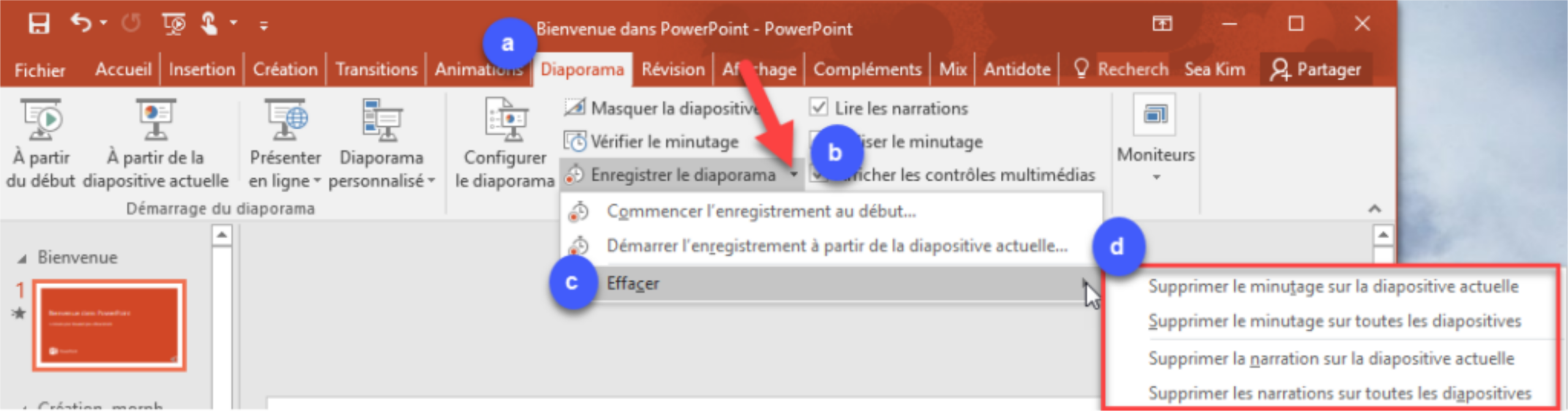This screenshot has width=1568, height=411.
Task: Toggle Afficher les contrôles multimédias checkbox
Action: (x=818, y=175)
